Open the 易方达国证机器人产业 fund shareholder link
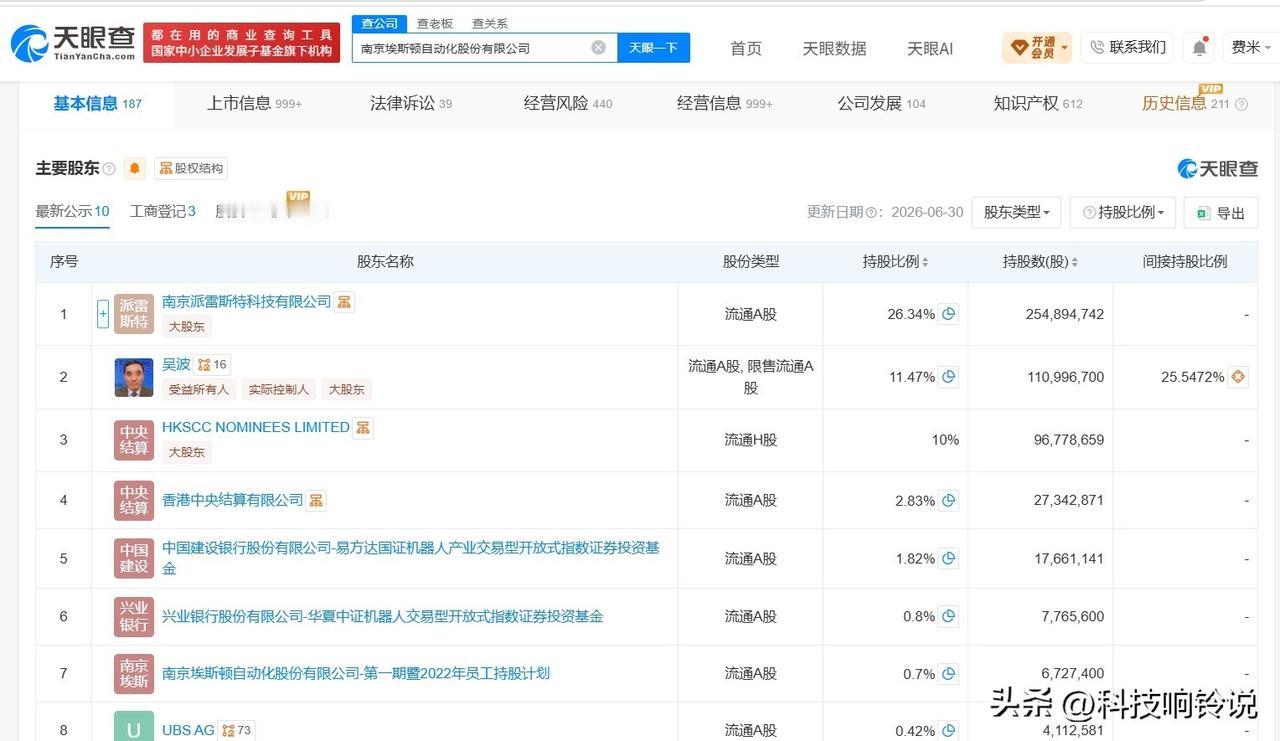 [x=411, y=558]
